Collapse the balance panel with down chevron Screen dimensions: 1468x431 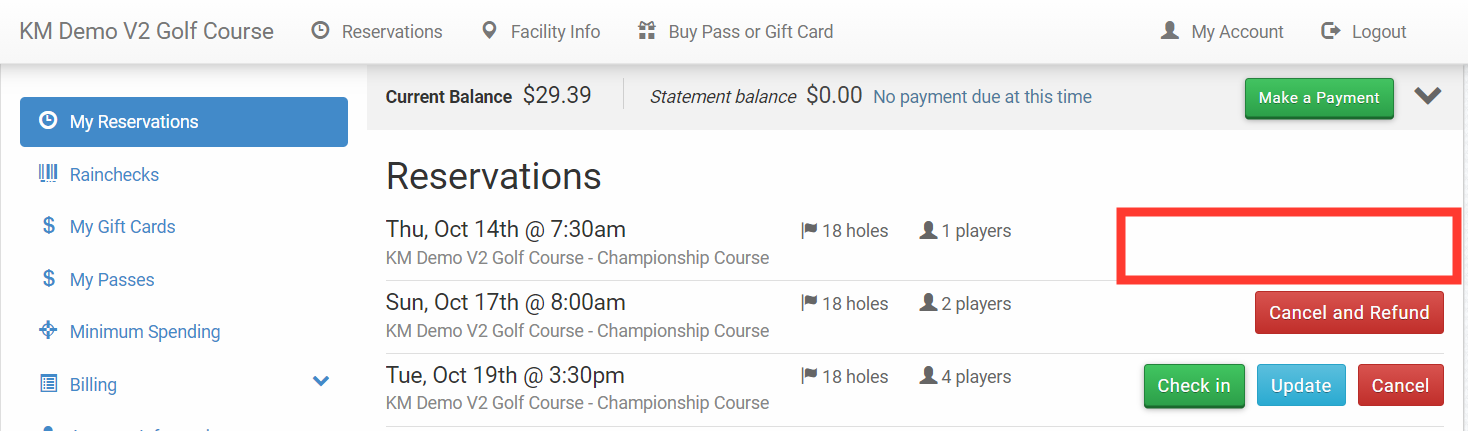click(x=1427, y=96)
